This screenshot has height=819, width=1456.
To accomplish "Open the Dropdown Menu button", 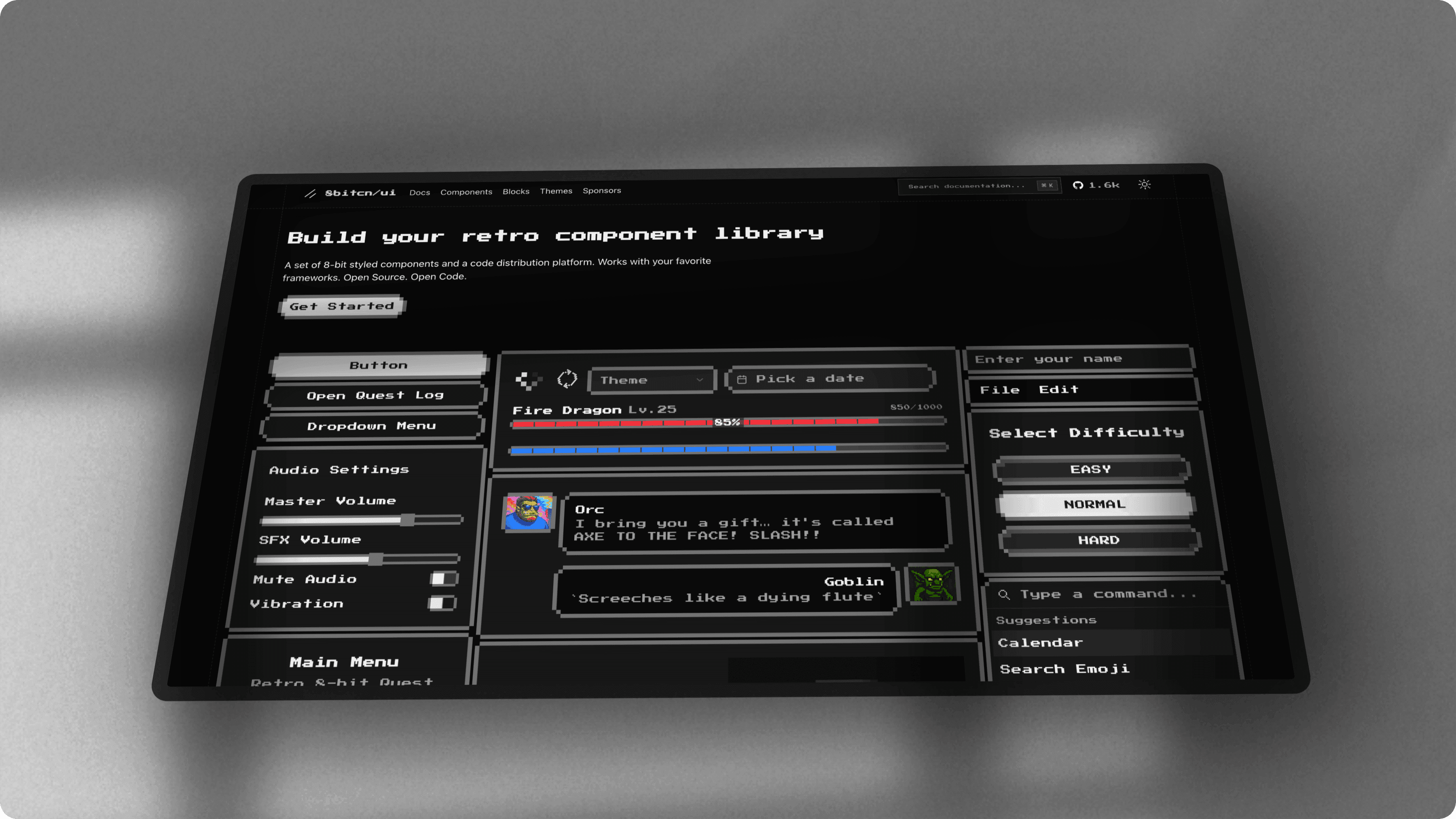I will [371, 426].
